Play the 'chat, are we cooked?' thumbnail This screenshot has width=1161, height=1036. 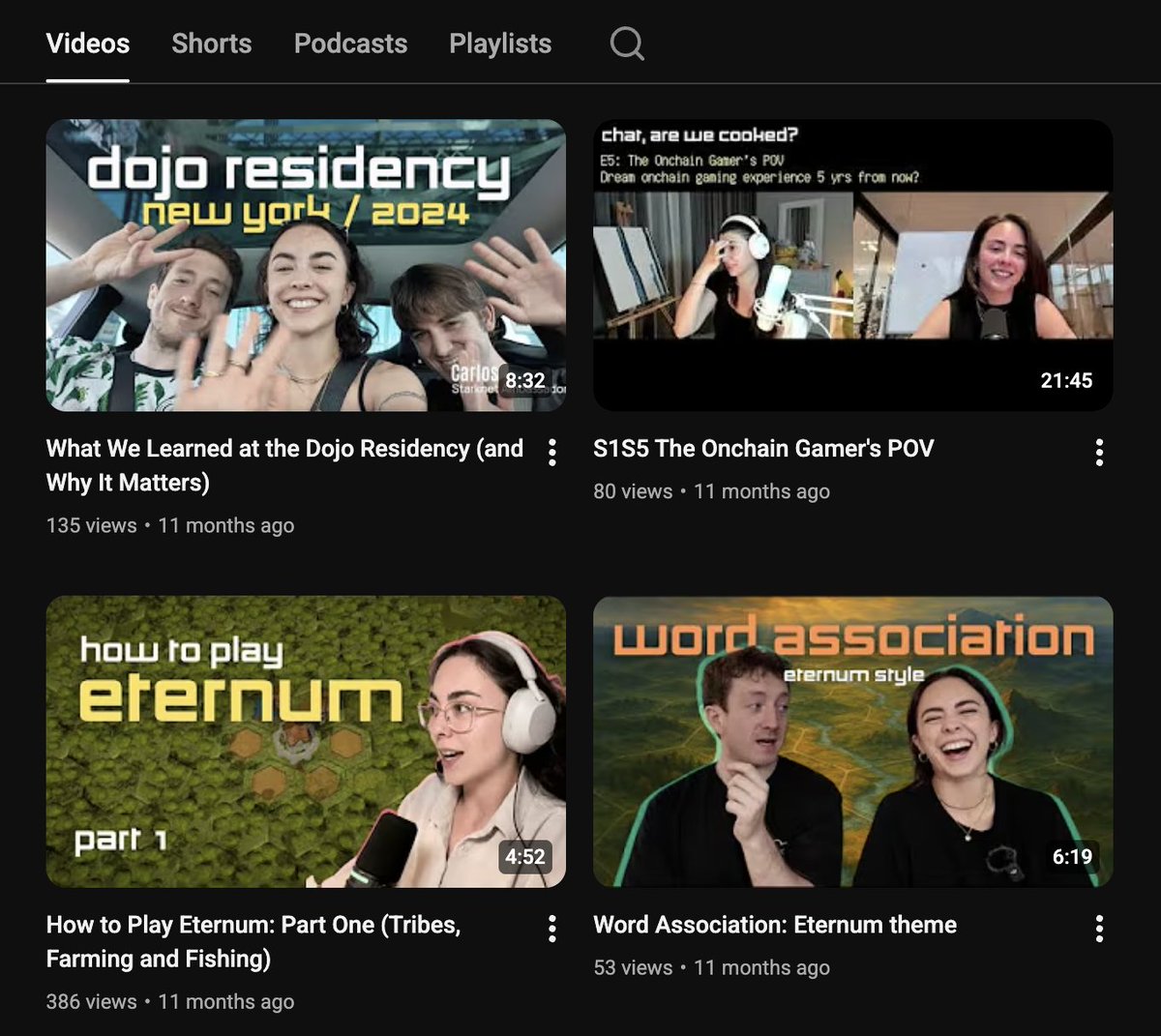852,265
